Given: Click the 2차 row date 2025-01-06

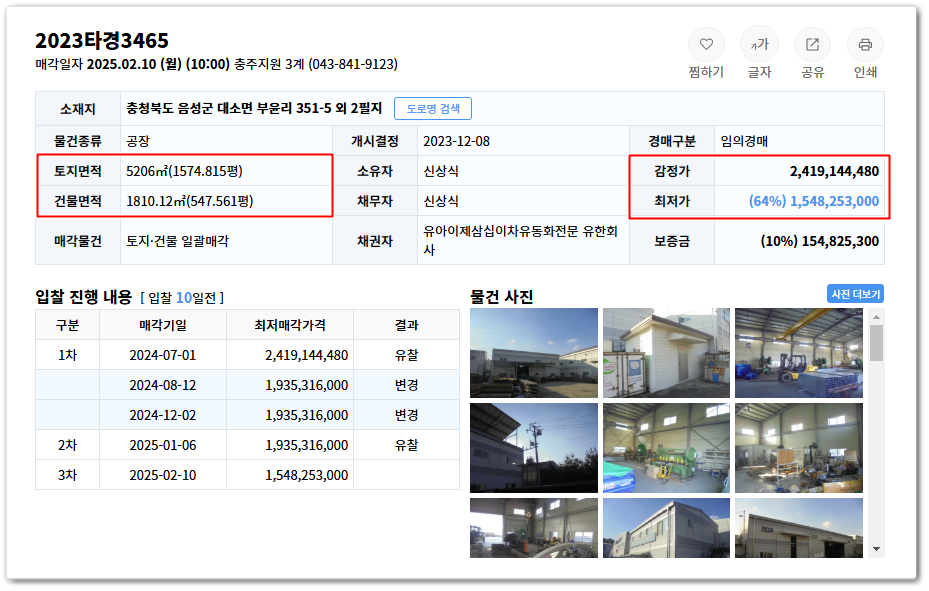Looking at the screenshot, I should [163, 445].
